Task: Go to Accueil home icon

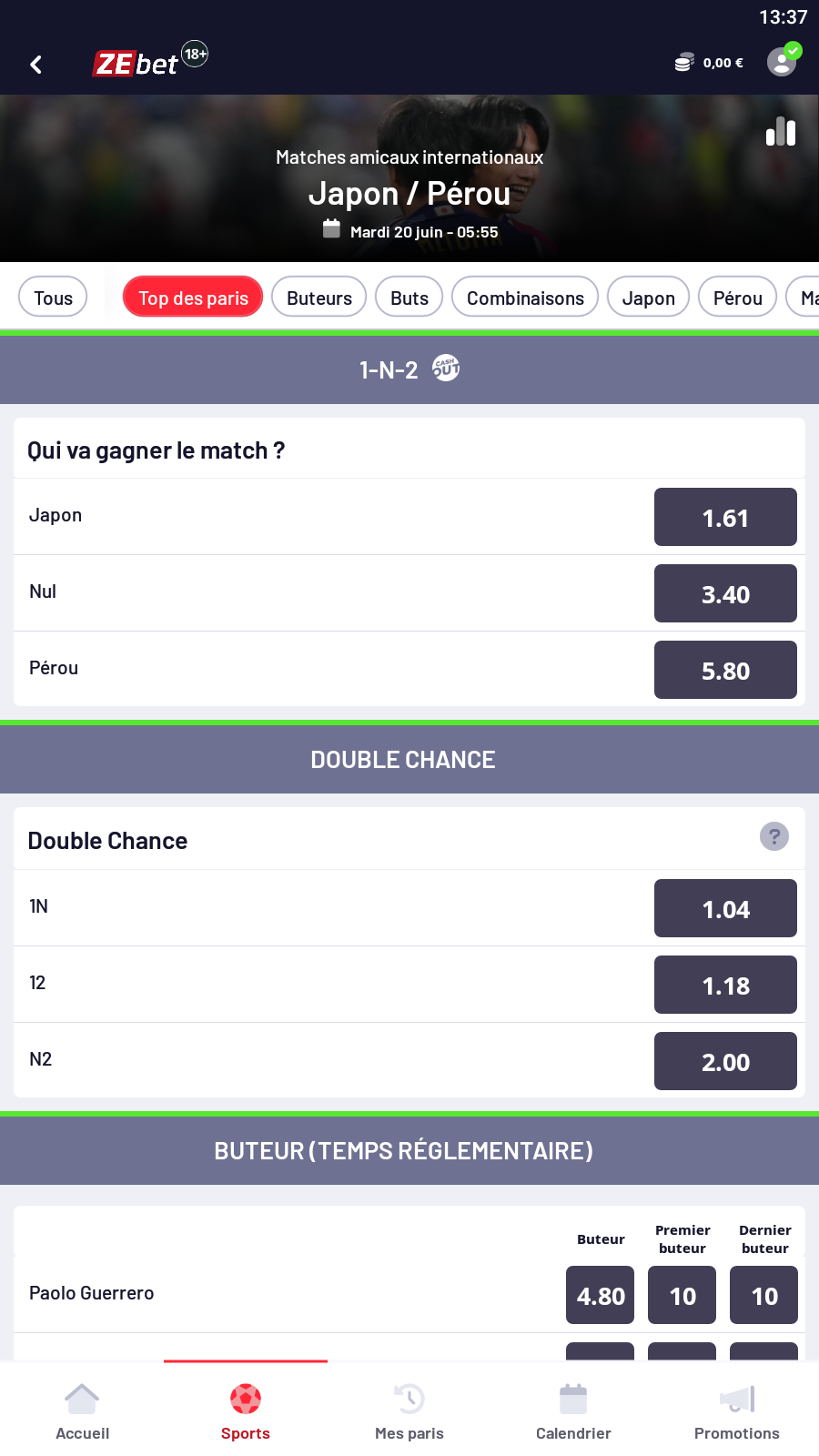Action: click(82, 1401)
